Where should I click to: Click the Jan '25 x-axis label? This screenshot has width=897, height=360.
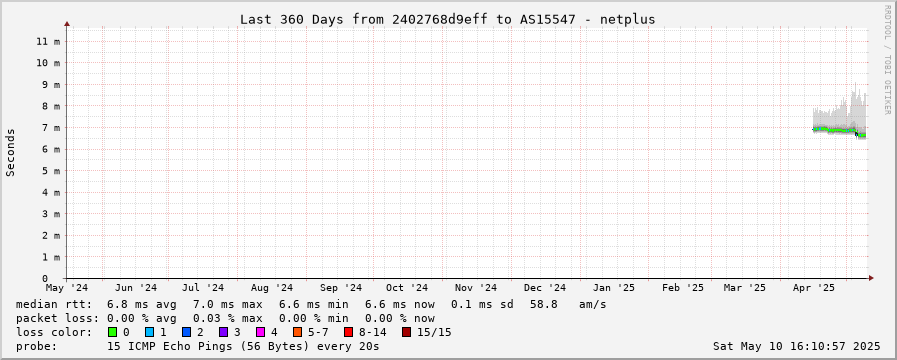(x=613, y=288)
